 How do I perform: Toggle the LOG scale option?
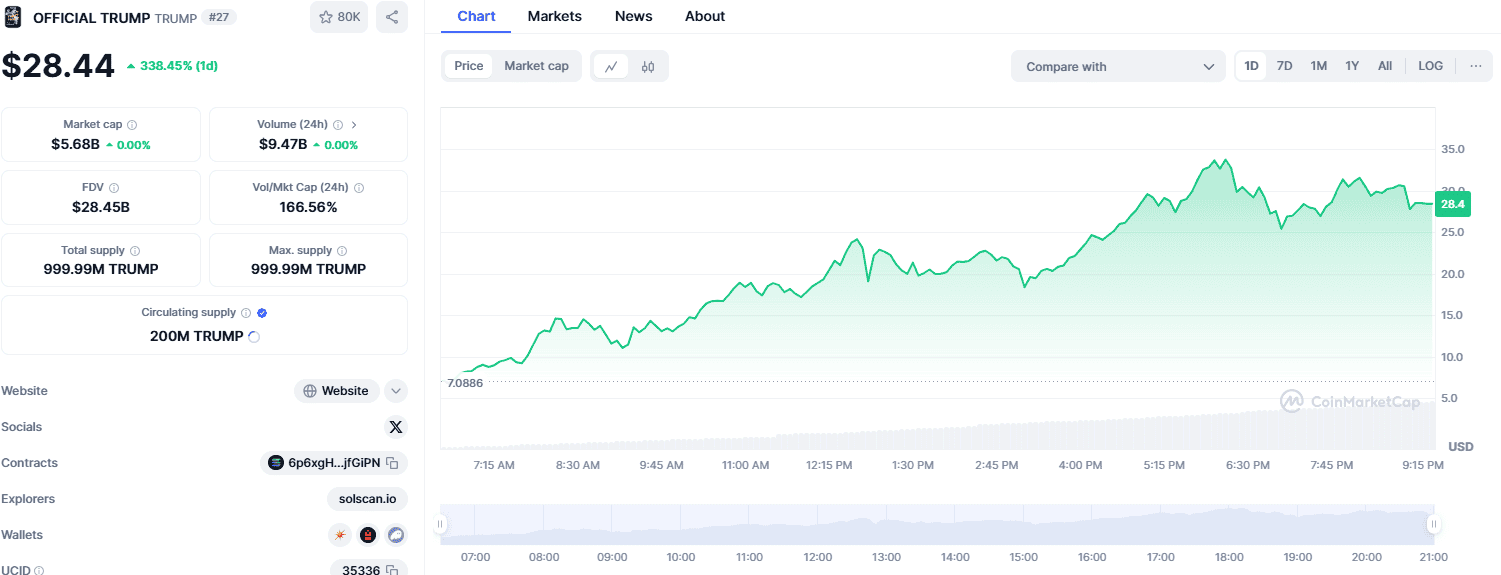1431,66
